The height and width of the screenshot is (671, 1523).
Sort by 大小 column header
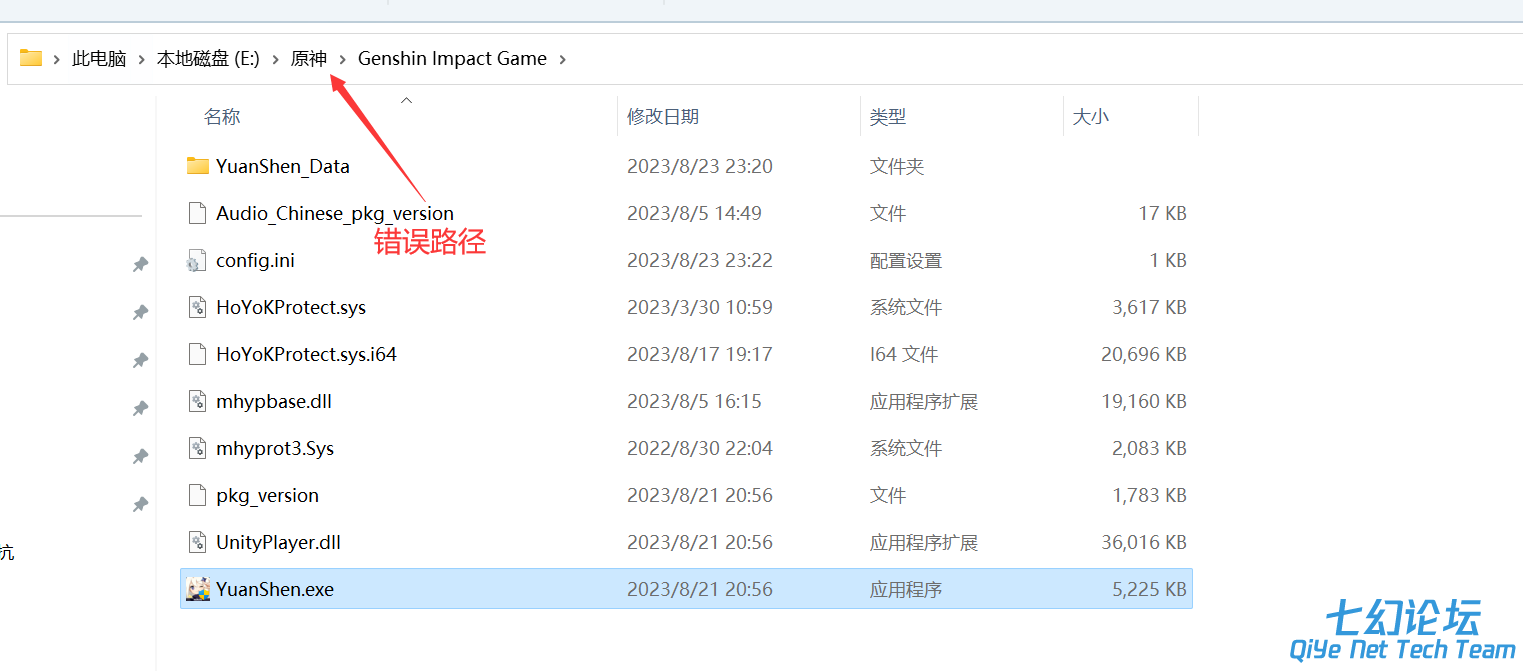(x=1091, y=117)
